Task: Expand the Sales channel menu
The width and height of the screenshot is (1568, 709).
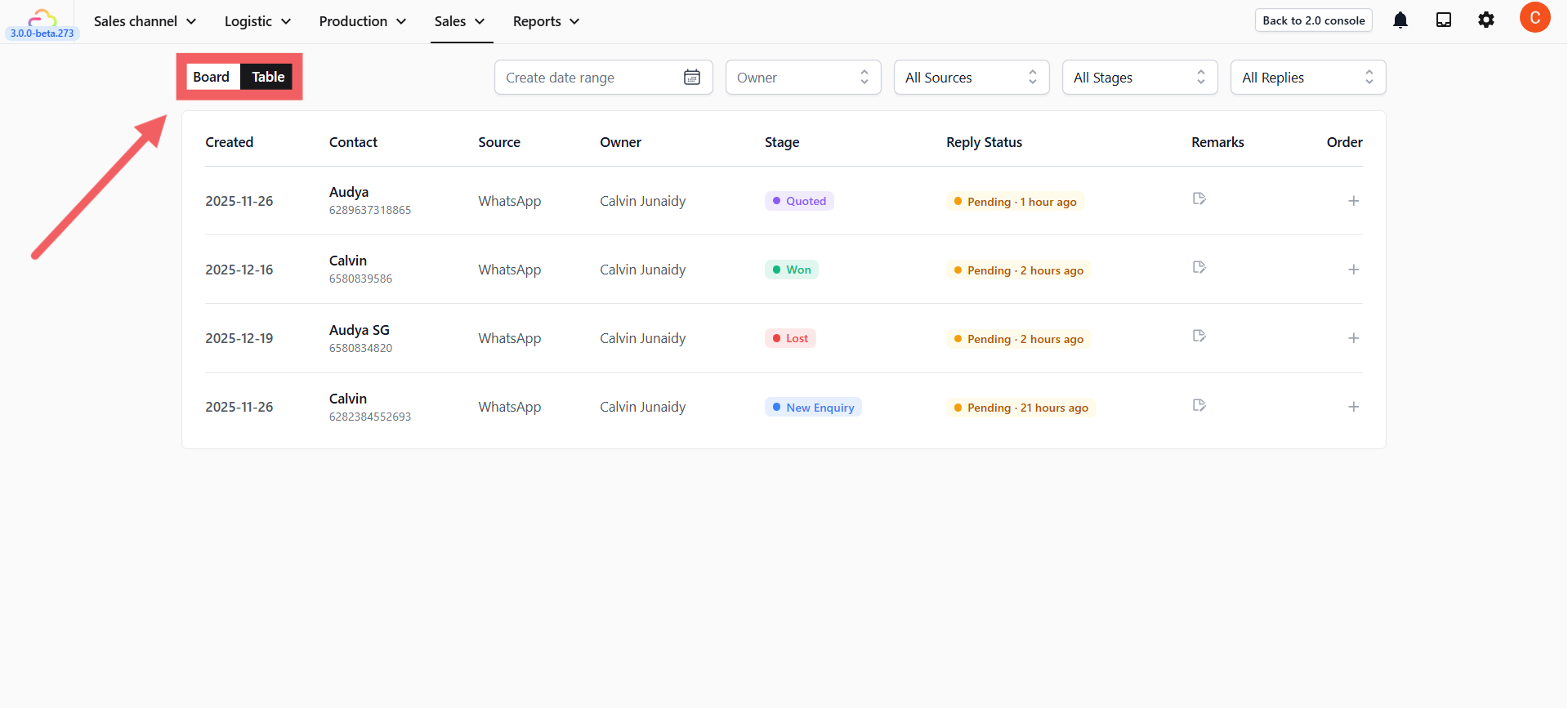Action: coord(145,21)
